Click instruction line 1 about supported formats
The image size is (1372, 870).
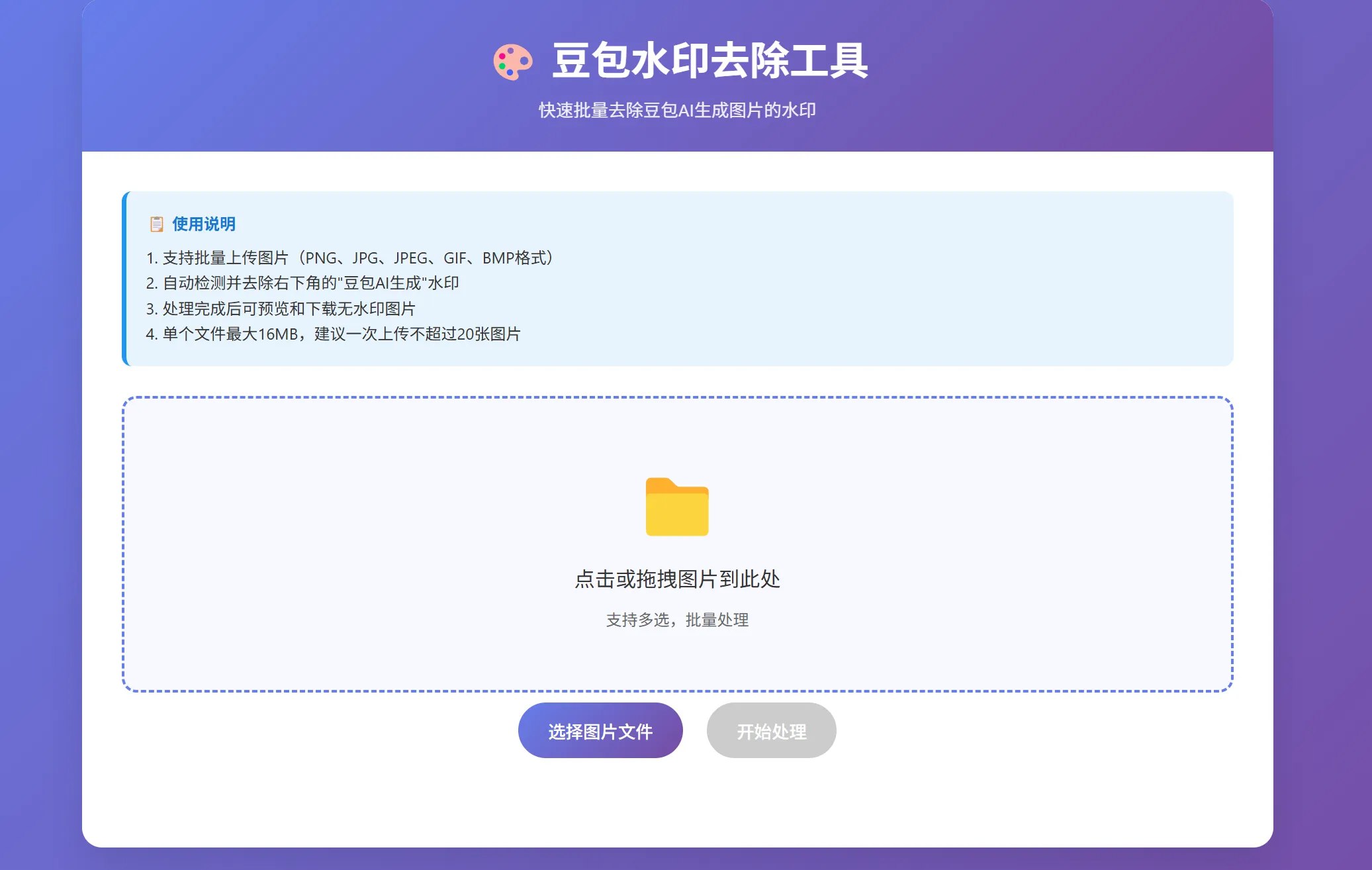(349, 258)
